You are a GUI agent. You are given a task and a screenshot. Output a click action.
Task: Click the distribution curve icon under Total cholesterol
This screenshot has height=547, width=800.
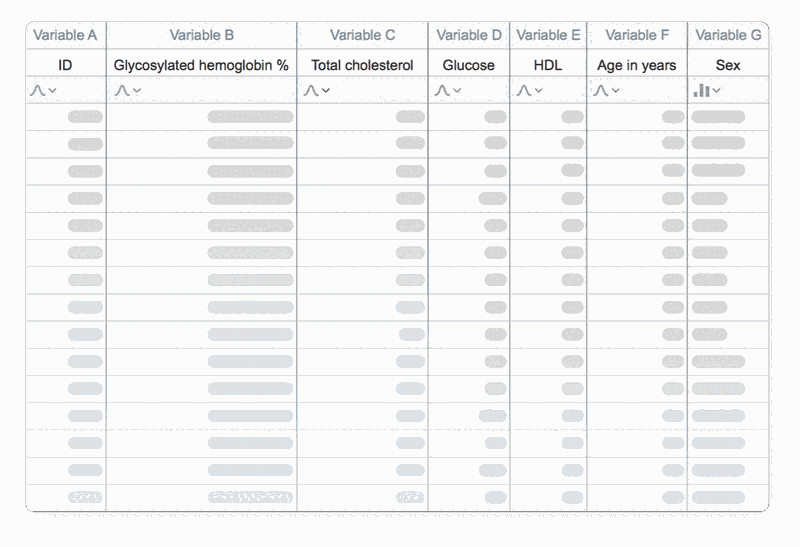click(x=311, y=90)
